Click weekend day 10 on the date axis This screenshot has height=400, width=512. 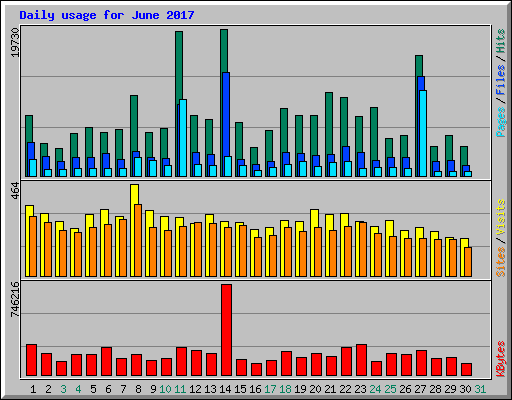click(165, 389)
